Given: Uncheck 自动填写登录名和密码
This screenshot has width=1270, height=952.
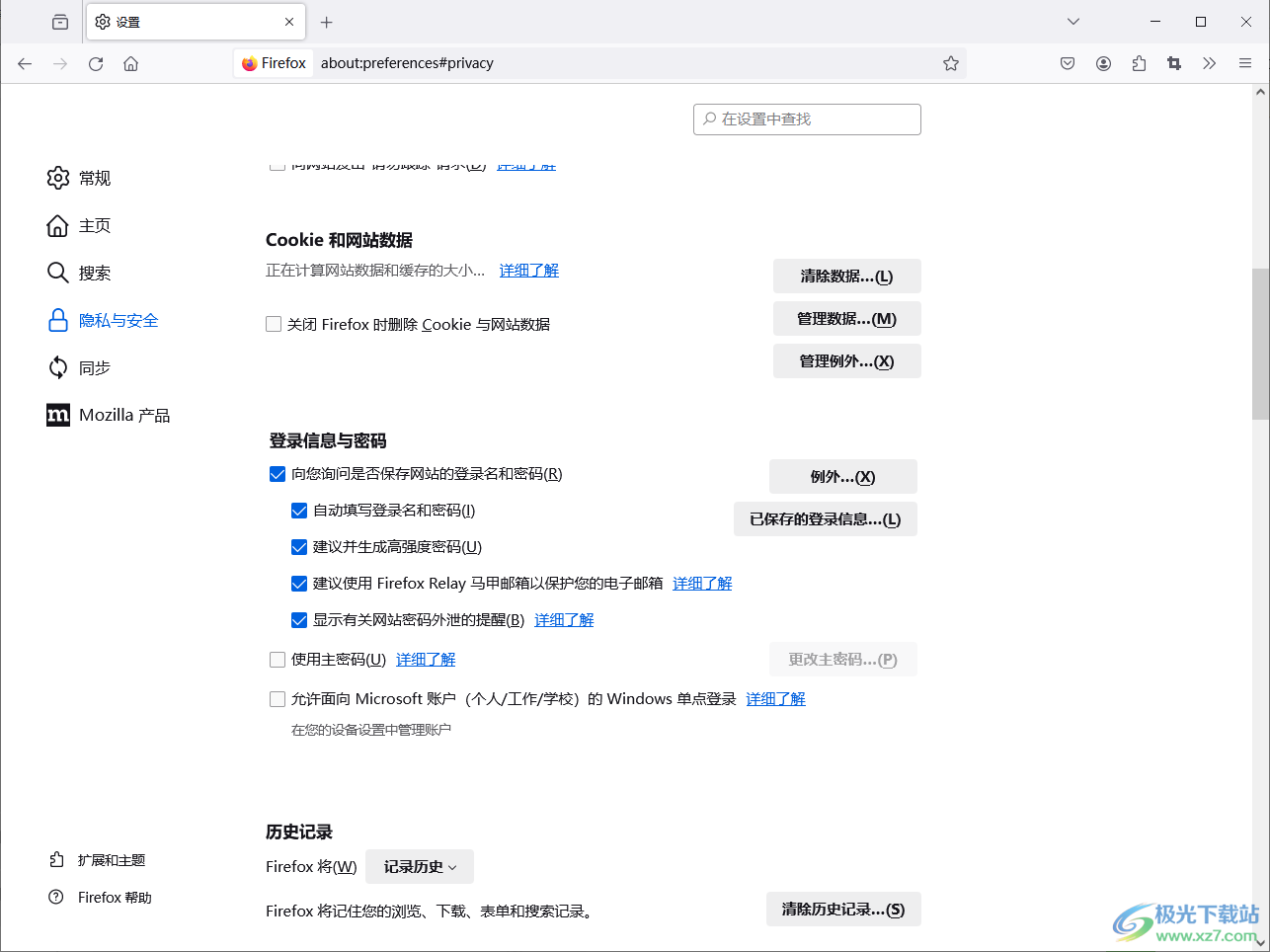Looking at the screenshot, I should click(299, 511).
